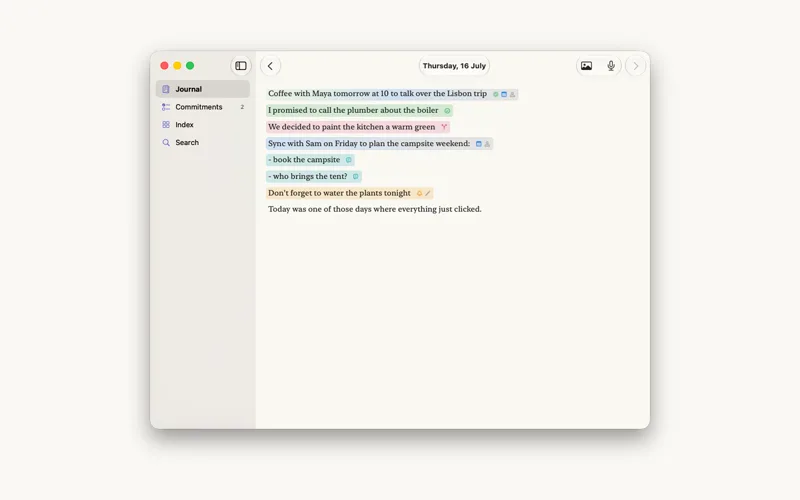
Task: Start voice dictation with microphone icon
Action: [611, 66]
